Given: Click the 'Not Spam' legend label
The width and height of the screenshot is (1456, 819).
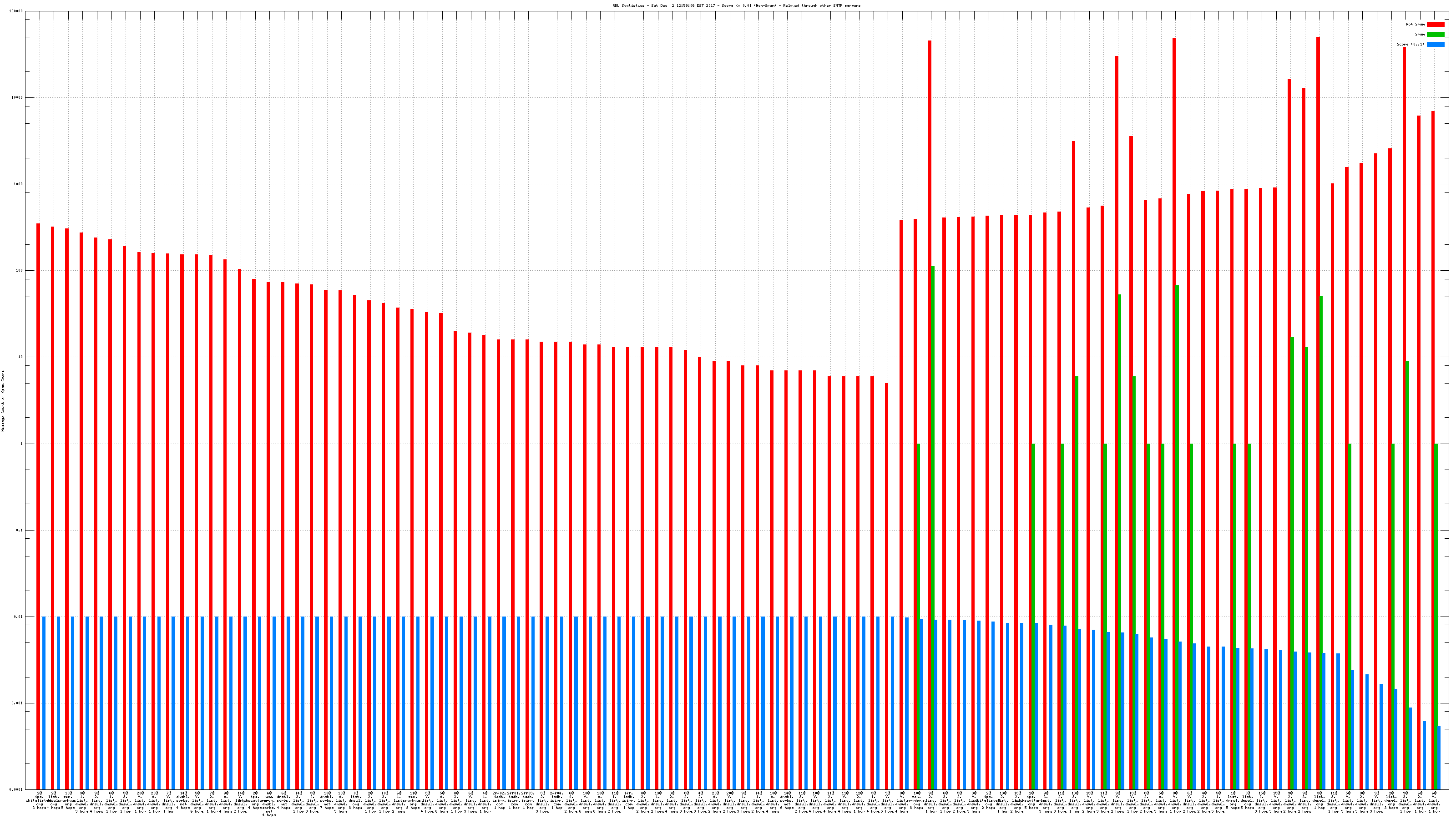Looking at the screenshot, I should coord(1416,24).
